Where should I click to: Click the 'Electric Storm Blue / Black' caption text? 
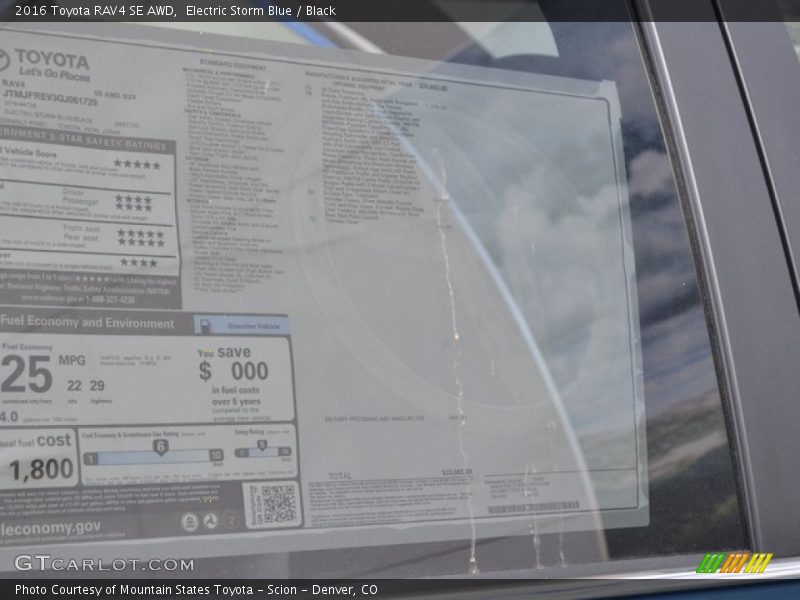pos(261,11)
